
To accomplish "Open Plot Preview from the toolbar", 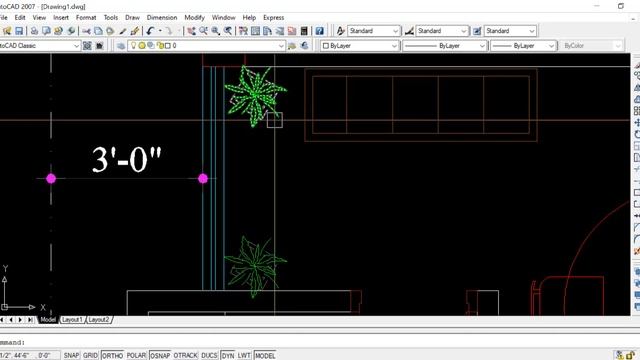I will point(47,31).
